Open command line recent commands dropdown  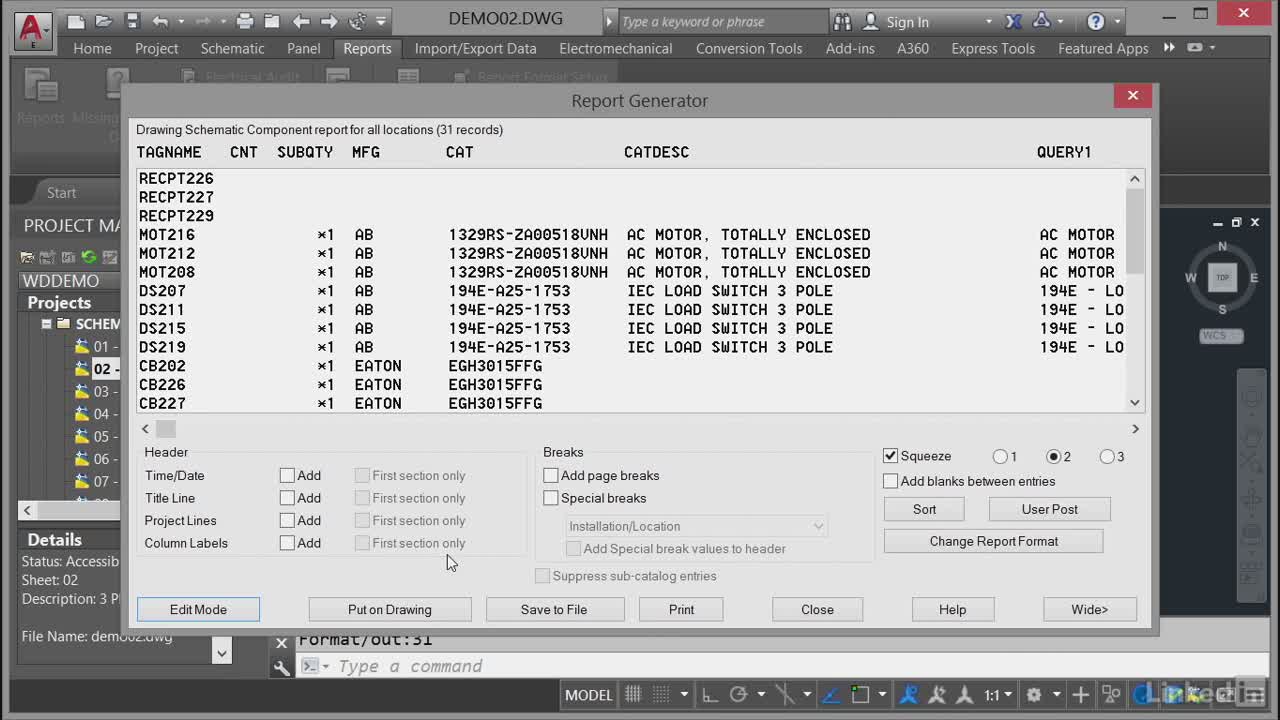325,667
